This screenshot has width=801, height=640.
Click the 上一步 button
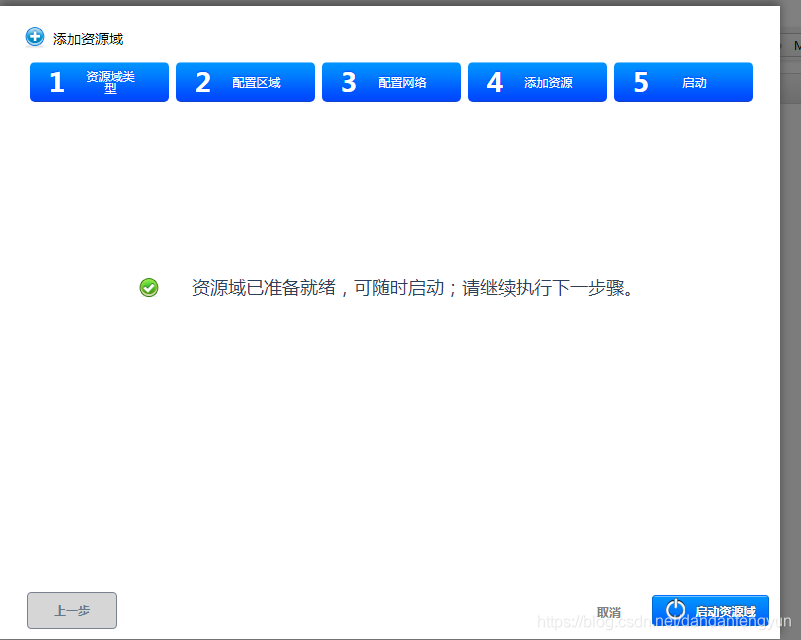click(x=71, y=610)
